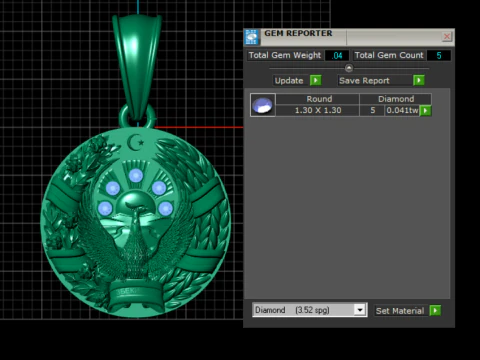Image resolution: width=480 pixels, height=360 pixels.
Task: Close the Gem Reporter panel
Action: point(447,36)
